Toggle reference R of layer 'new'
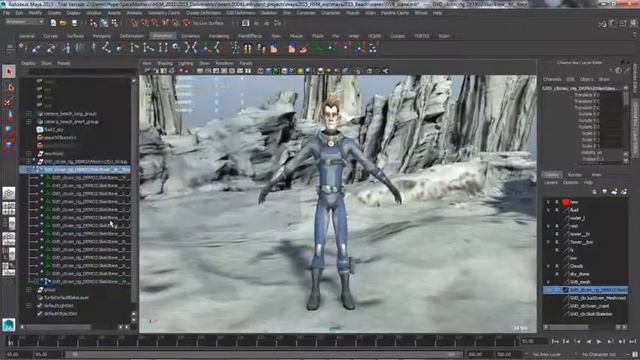Viewport: 640px width, 360px height. (x=556, y=202)
